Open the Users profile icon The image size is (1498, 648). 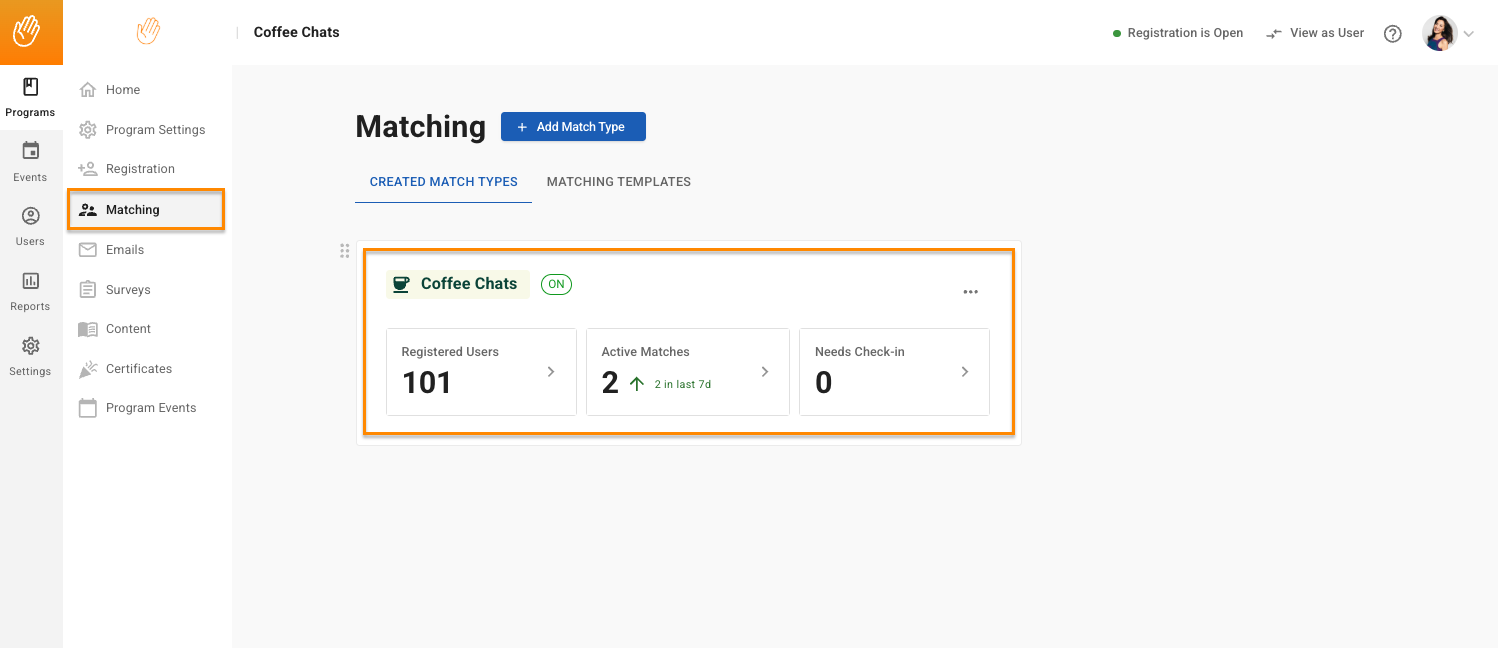(x=30, y=217)
